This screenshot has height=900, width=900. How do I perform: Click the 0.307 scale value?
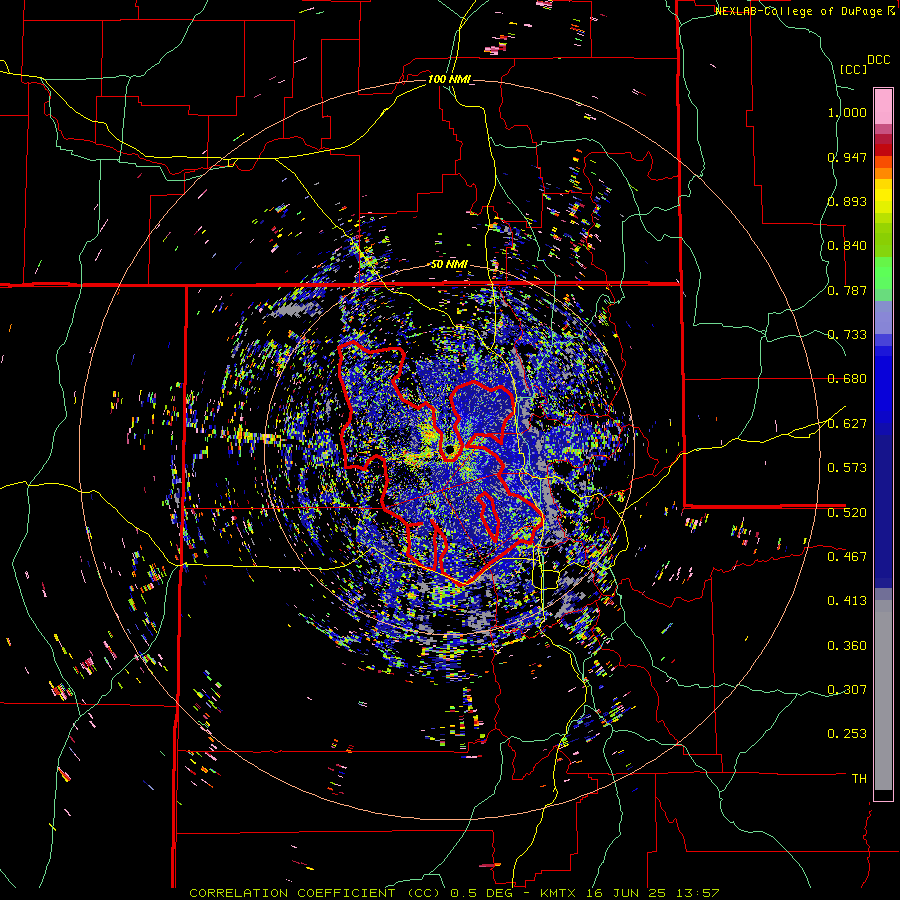847,690
